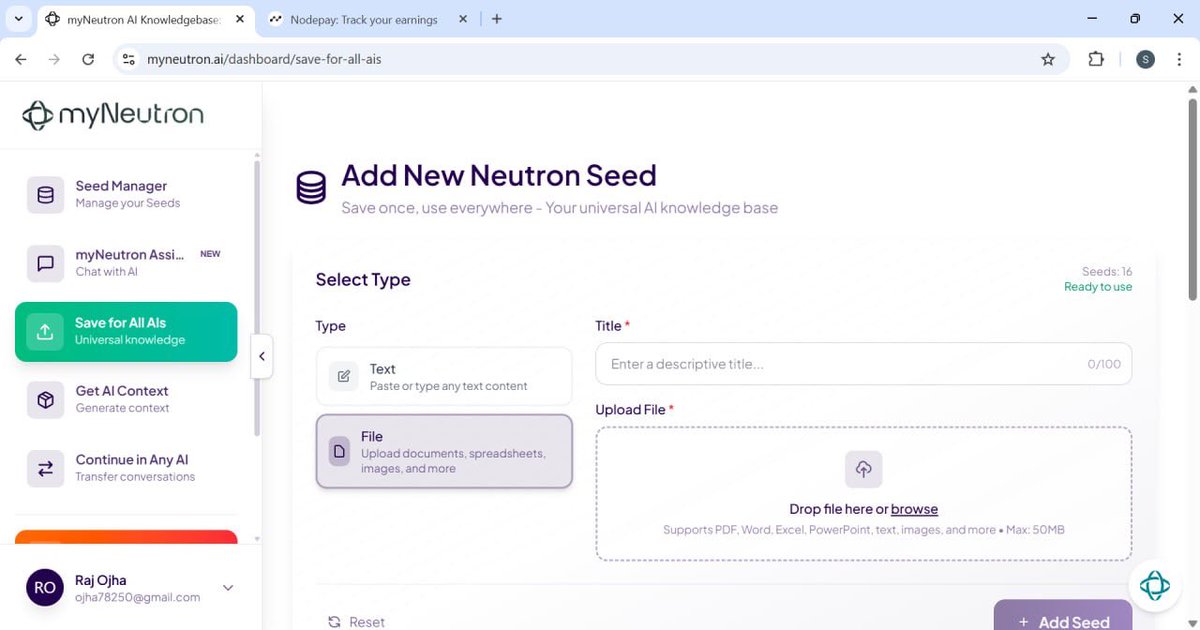Click the pencil edit icon on Text card
Viewport: 1200px width, 630px height.
click(x=344, y=376)
